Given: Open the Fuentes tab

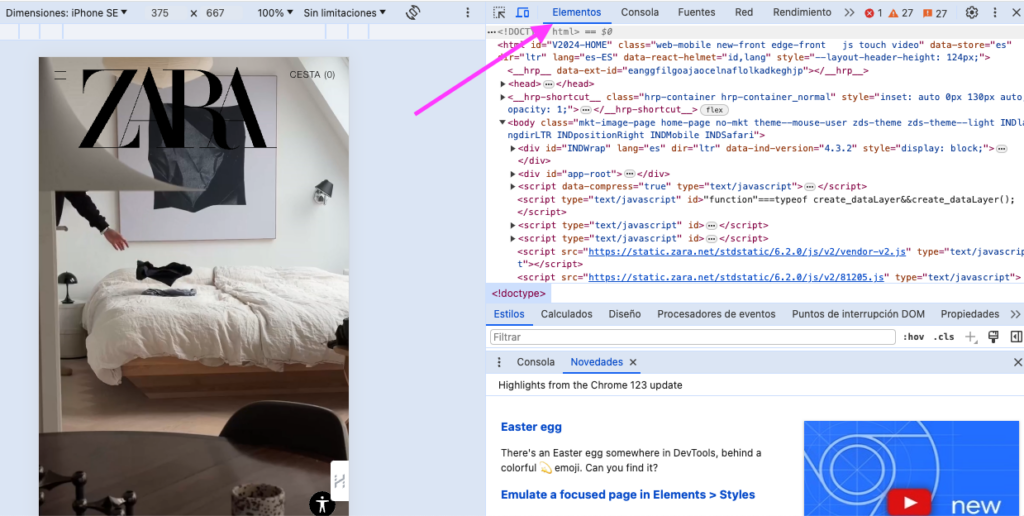Looking at the screenshot, I should click(x=696, y=12).
